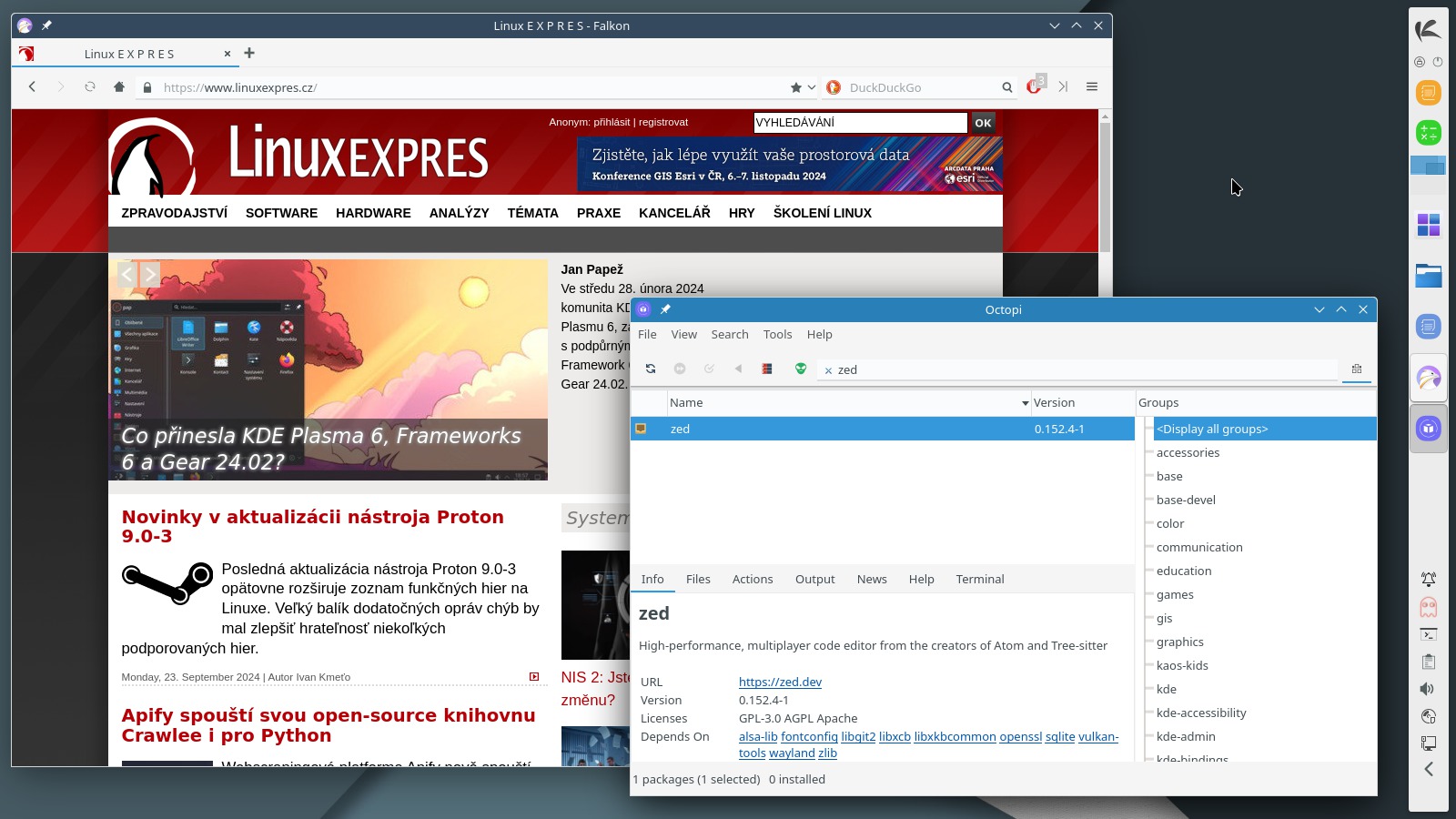Click the Version column header in Octopi

coord(1082,402)
